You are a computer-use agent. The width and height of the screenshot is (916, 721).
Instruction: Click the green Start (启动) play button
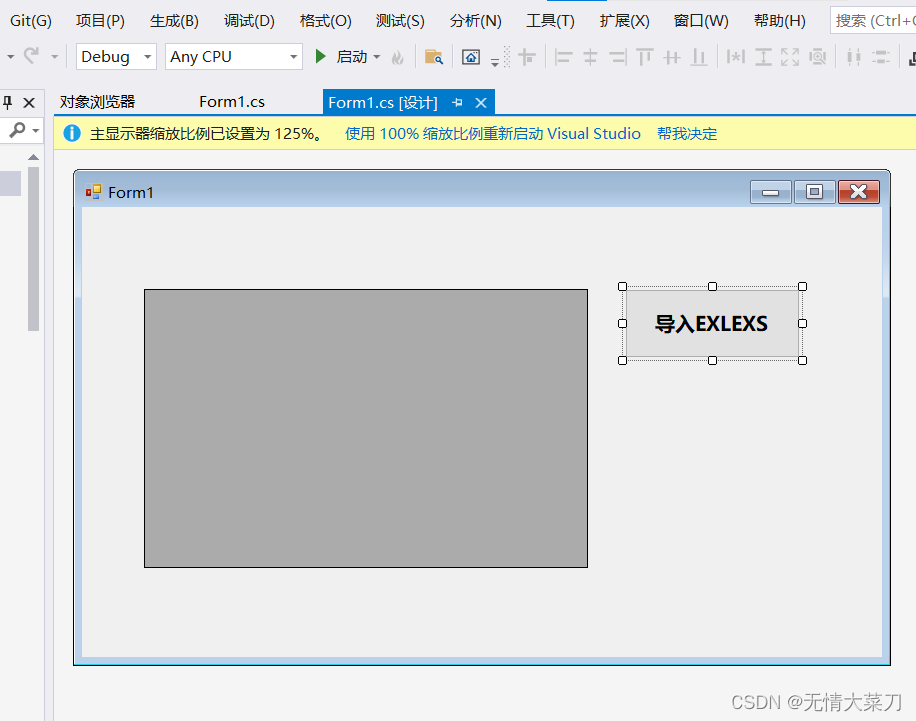[x=320, y=57]
